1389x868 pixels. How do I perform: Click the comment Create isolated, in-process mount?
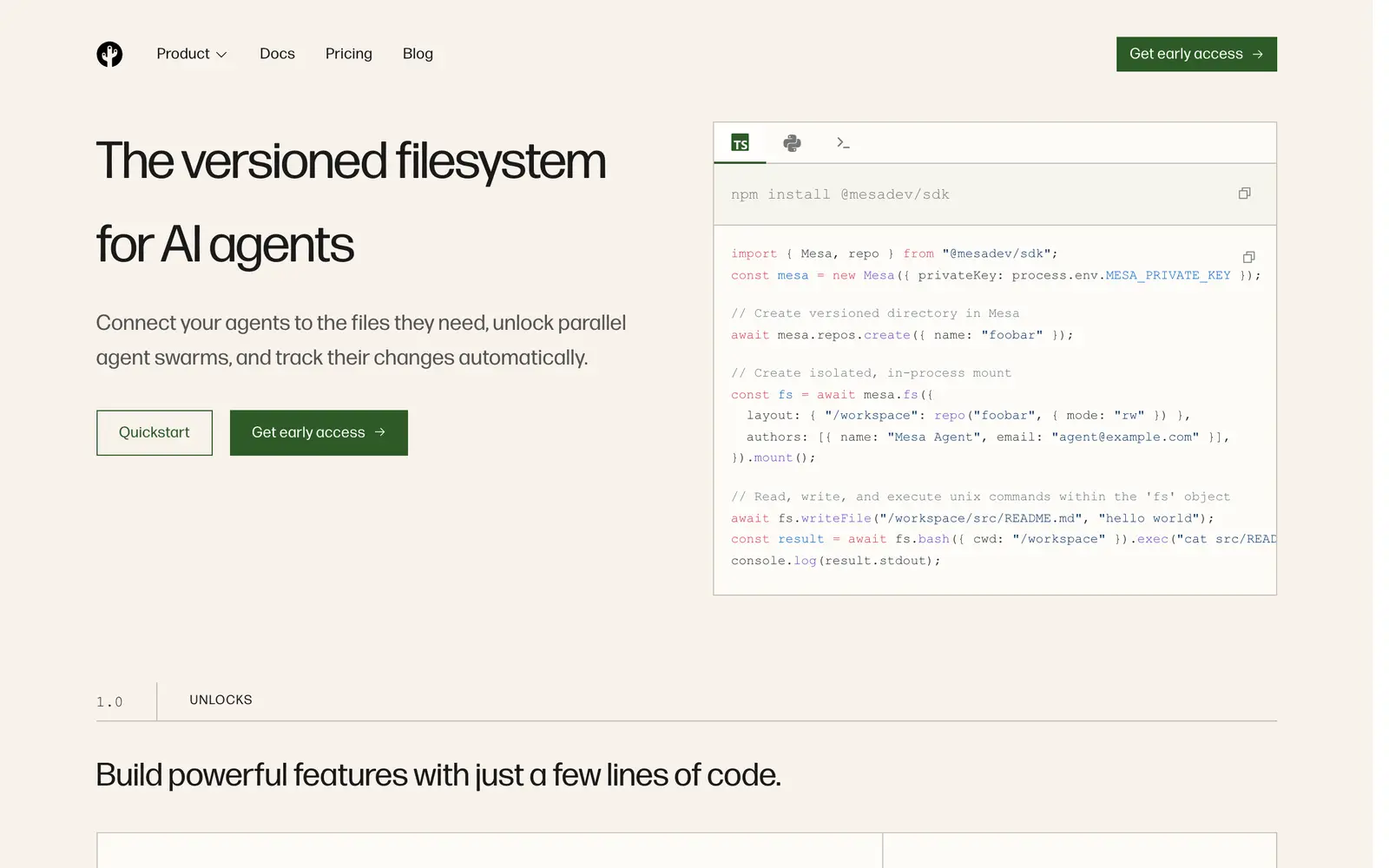click(871, 373)
